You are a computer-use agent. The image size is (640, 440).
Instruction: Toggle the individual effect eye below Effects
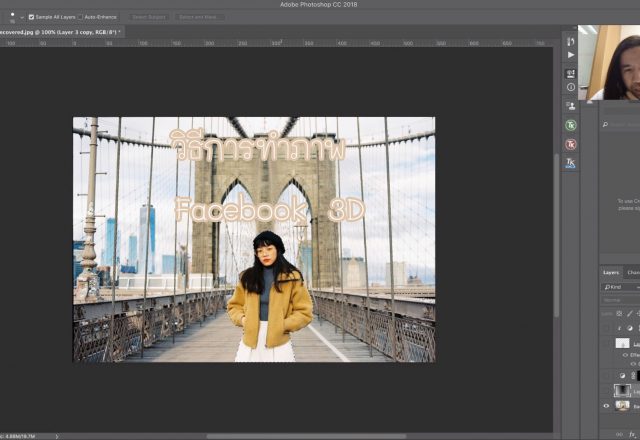(x=633, y=364)
